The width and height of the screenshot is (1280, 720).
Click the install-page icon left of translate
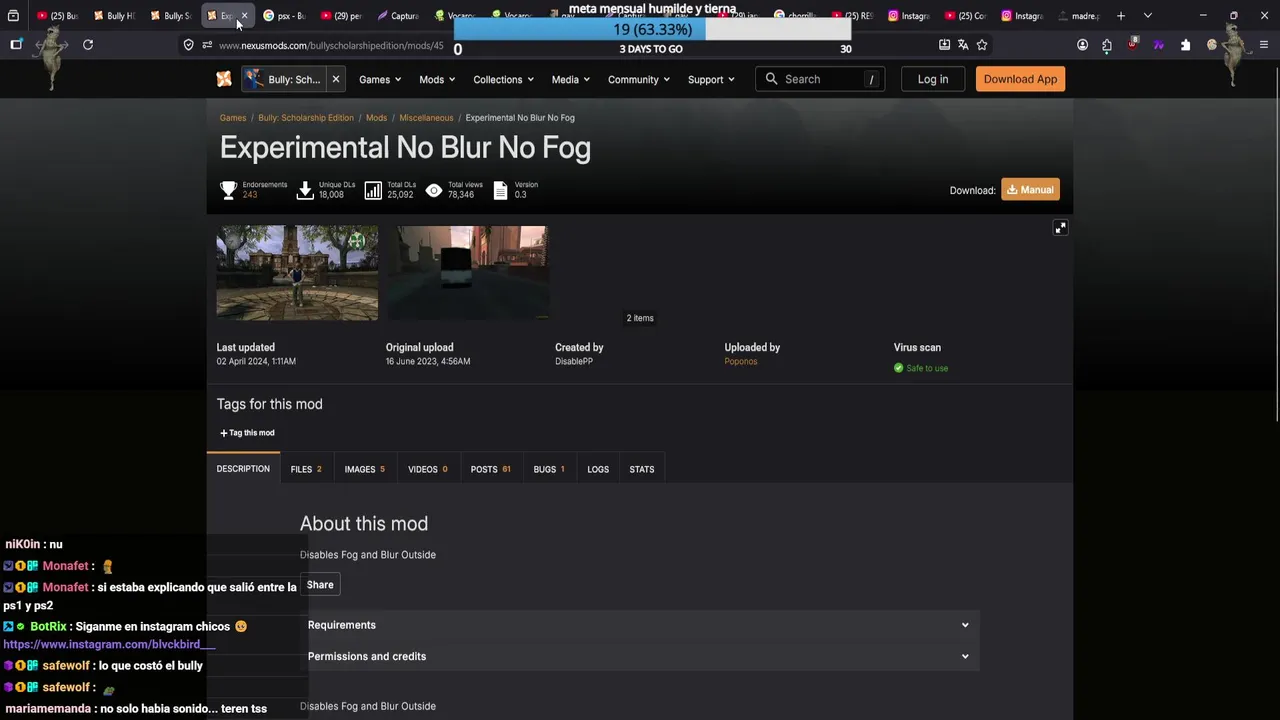coord(944,45)
